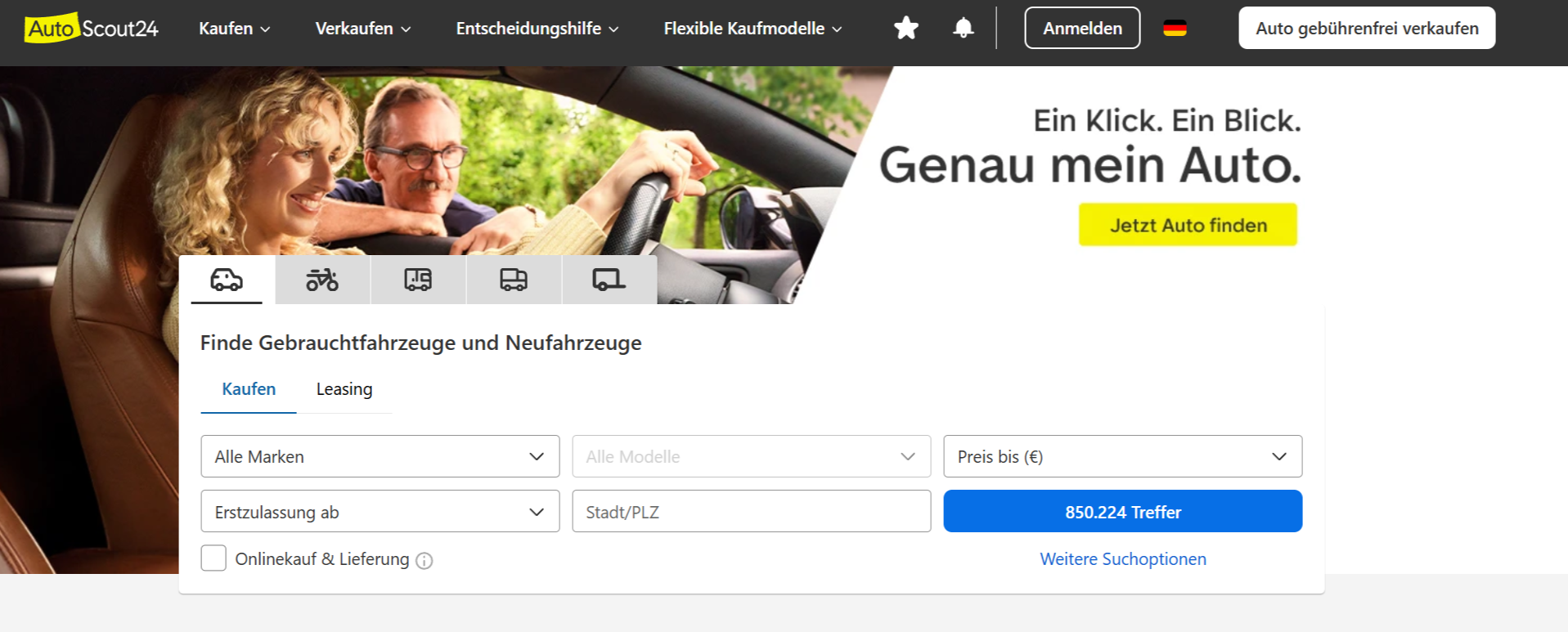Open the trailer vehicle tab
Viewport: 1568px width, 632px height.
tap(609, 280)
